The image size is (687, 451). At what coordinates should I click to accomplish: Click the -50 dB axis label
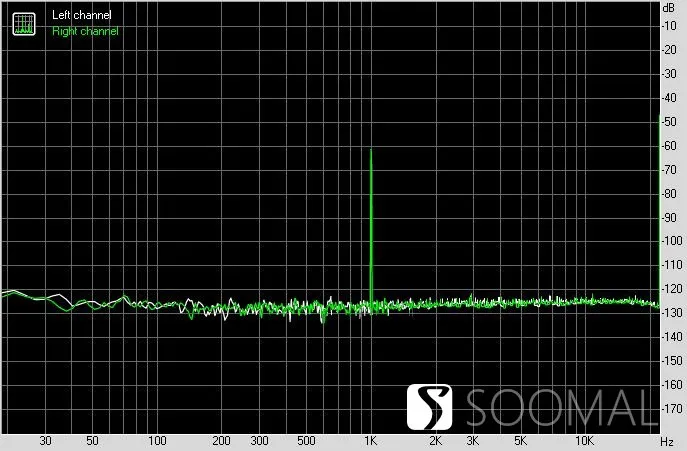coord(669,122)
